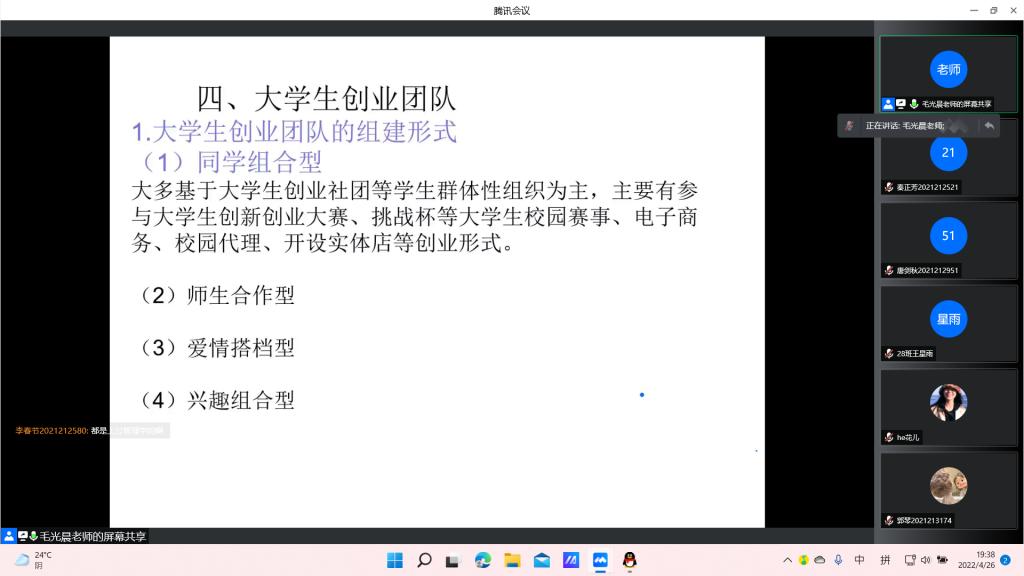This screenshot has height=576, width=1024.
Task: Click the screen-share icon on 老师's tile
Action: click(901, 104)
